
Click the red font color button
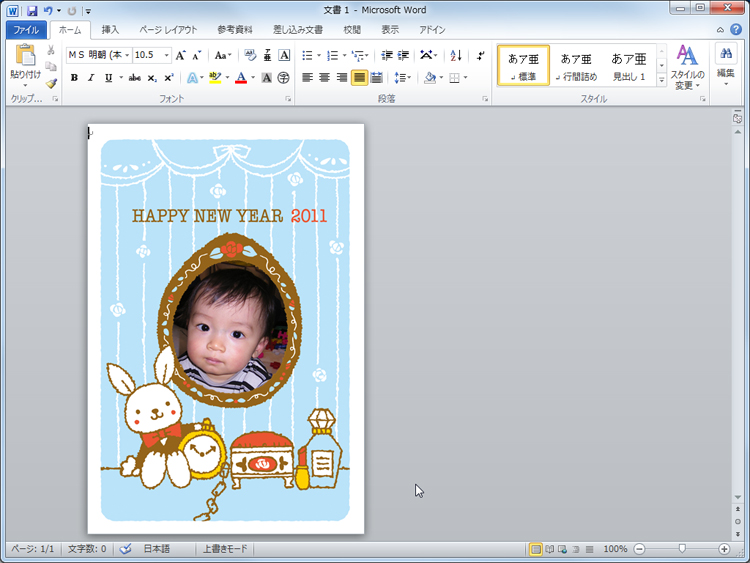click(x=241, y=77)
